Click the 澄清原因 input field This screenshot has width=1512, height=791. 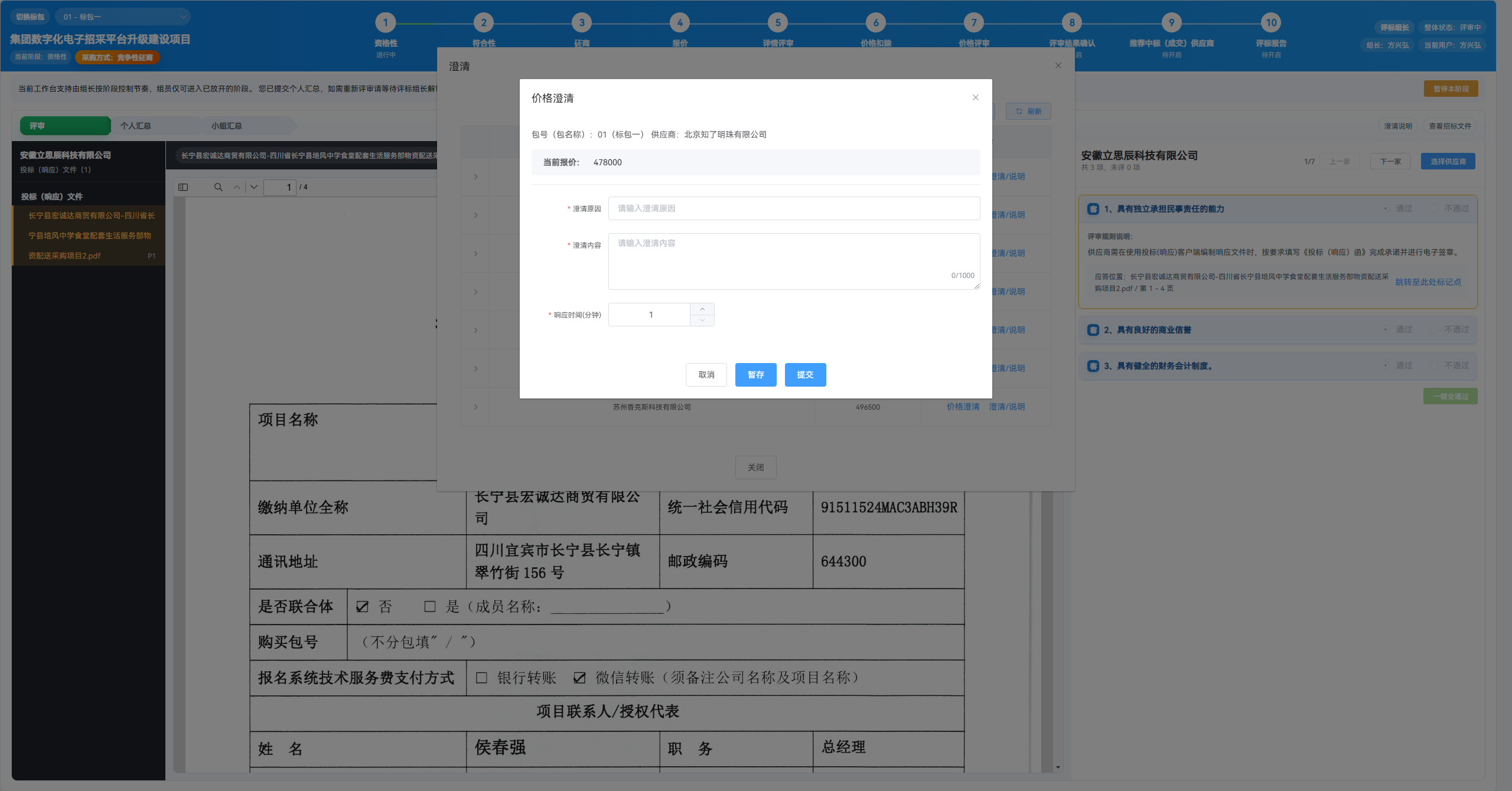click(794, 208)
